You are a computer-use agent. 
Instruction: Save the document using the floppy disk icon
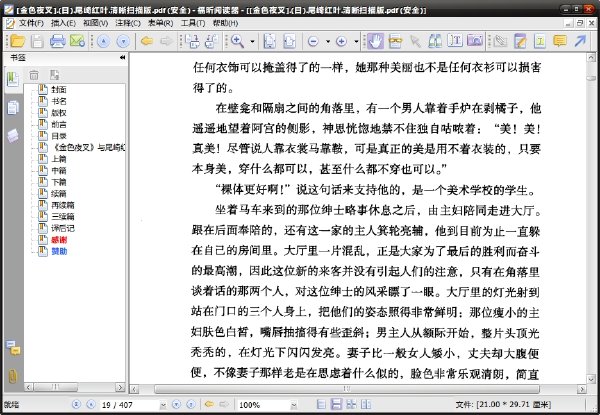click(37, 41)
